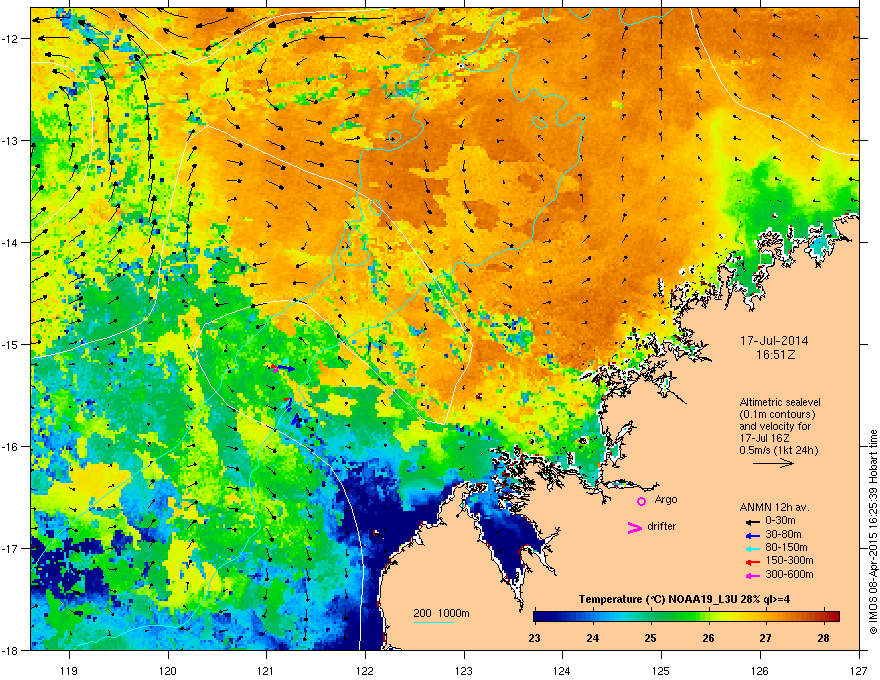The width and height of the screenshot is (880, 680).
Task: Click latitude axis label -15
Action: (10, 344)
